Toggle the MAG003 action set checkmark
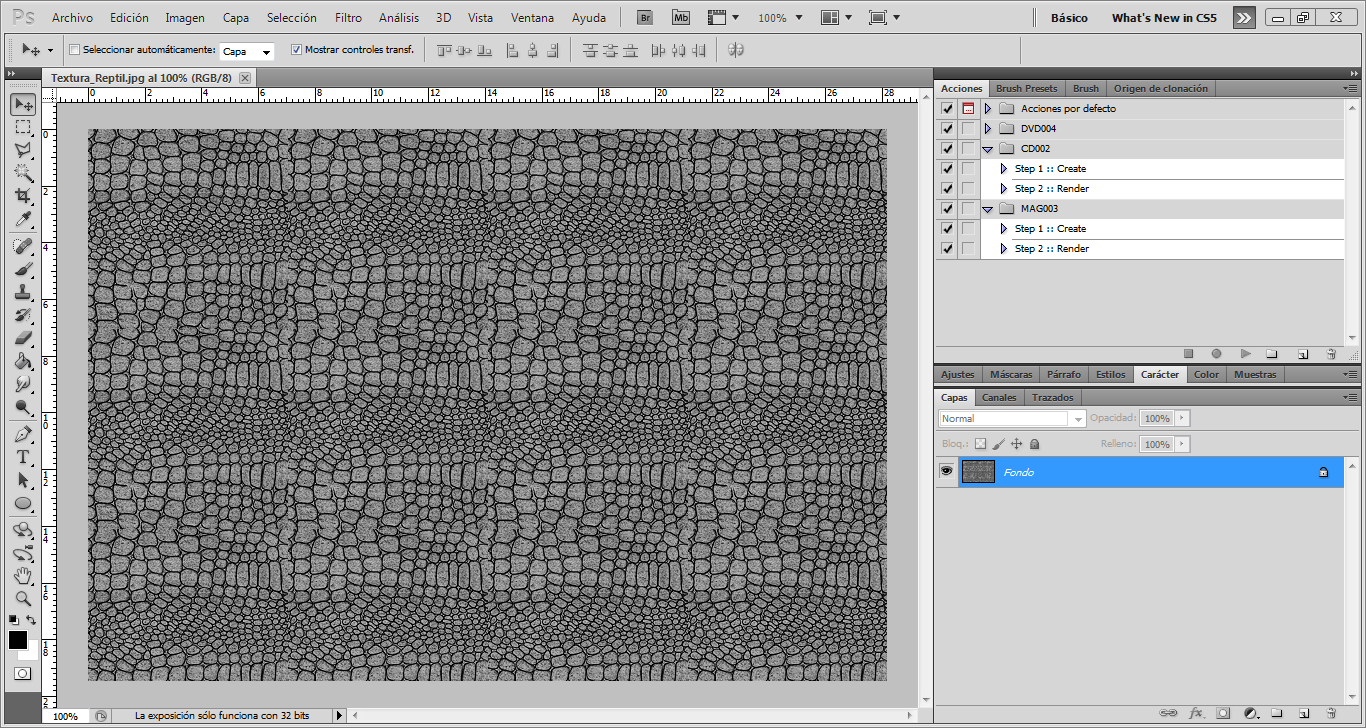Image resolution: width=1366 pixels, height=728 pixels. coord(947,208)
